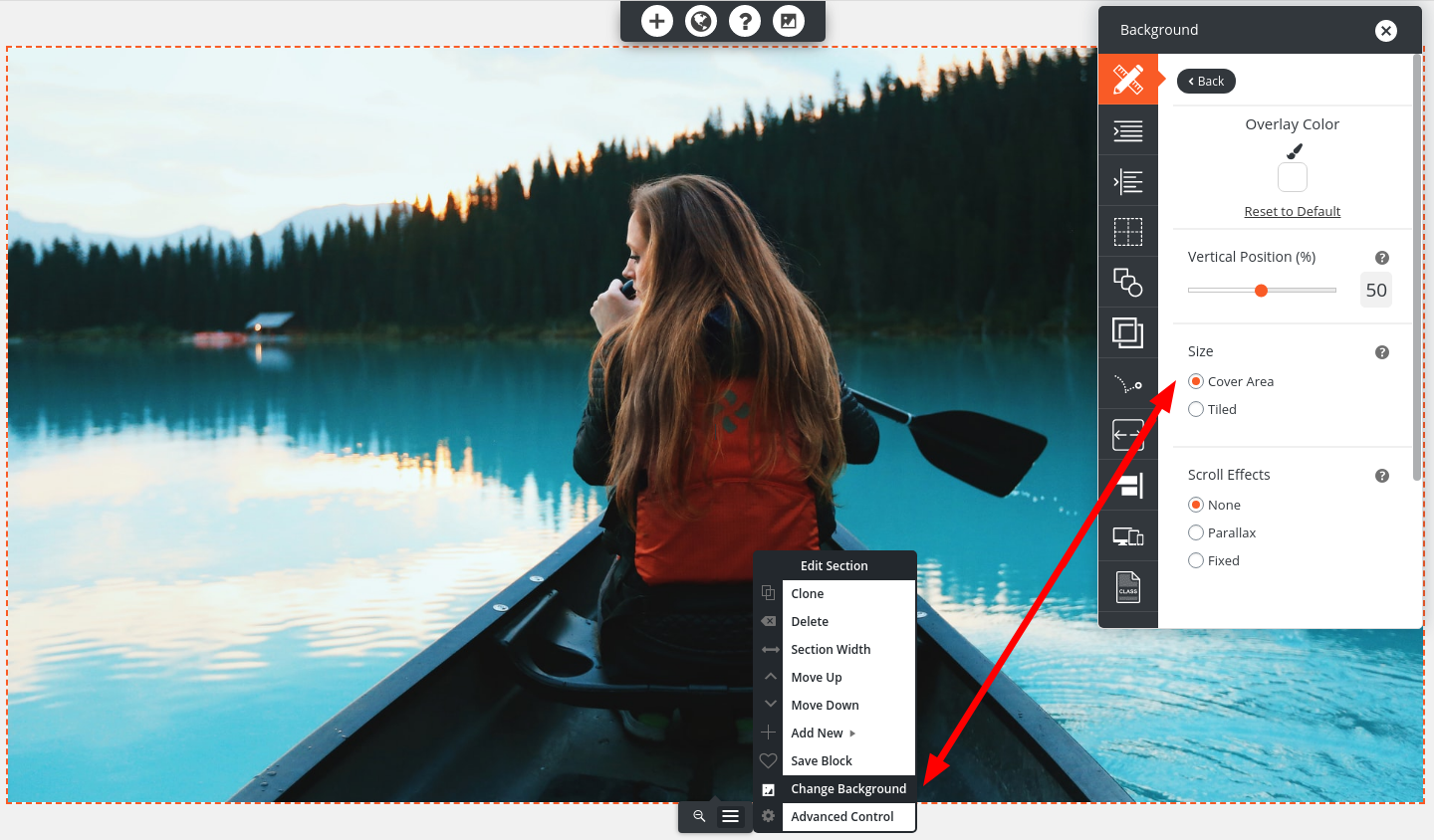
Task: Set scroll effect to None
Action: pyautogui.click(x=1196, y=505)
